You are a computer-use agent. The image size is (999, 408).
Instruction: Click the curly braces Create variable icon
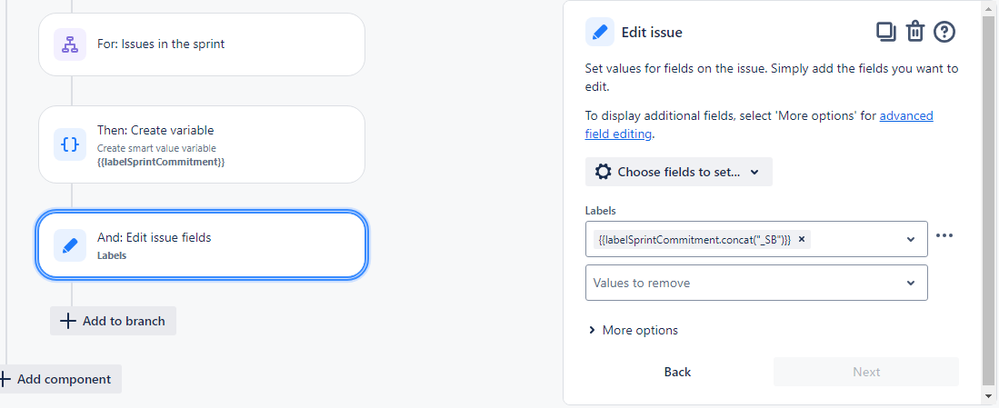coord(70,145)
